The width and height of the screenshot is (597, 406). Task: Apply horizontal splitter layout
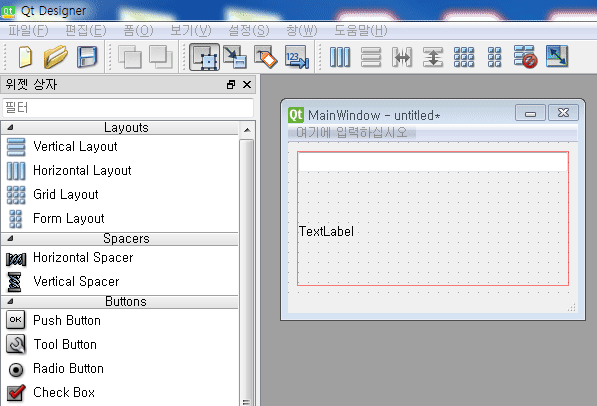(402, 57)
